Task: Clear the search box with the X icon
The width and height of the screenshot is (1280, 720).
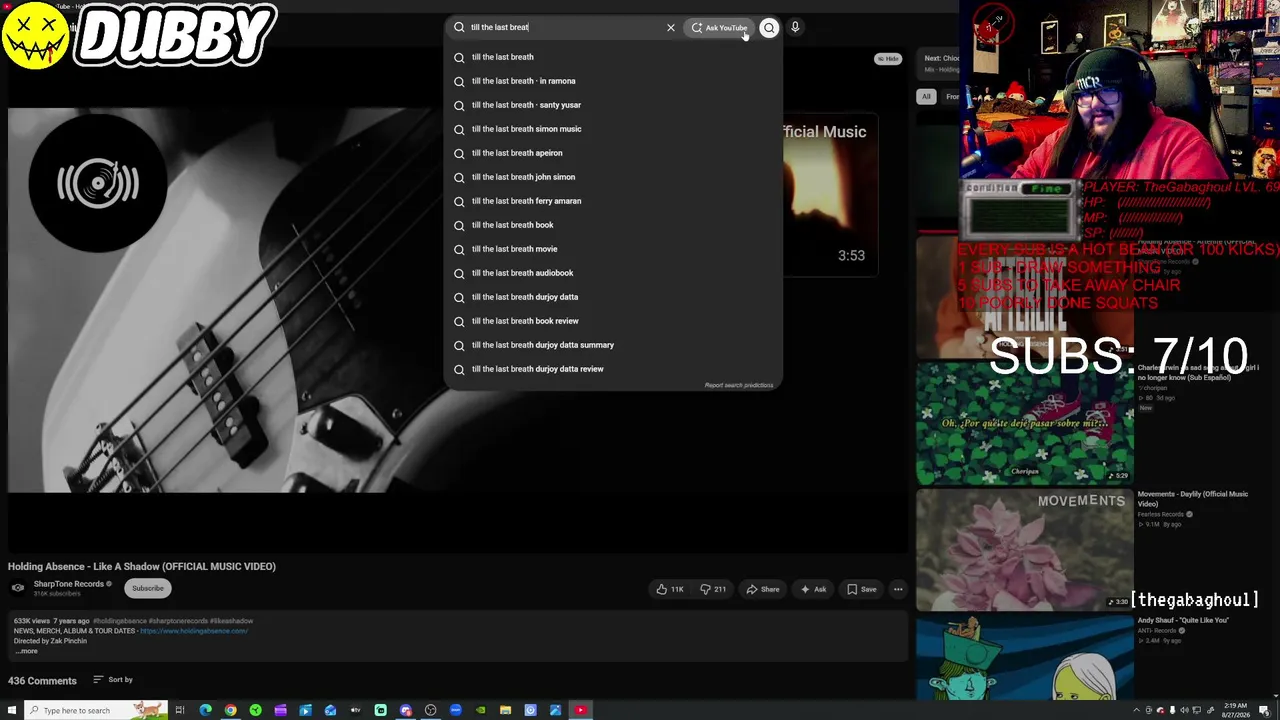Action: (671, 28)
